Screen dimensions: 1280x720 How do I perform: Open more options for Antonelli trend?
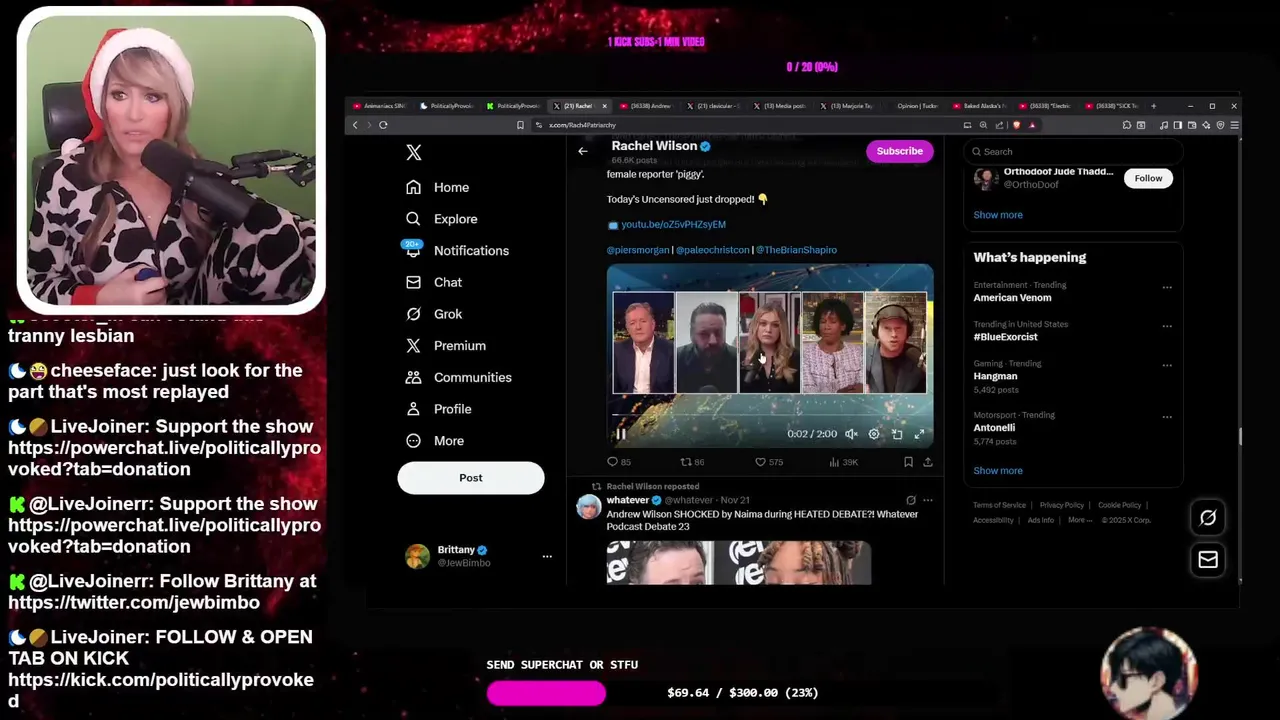[x=1167, y=417]
